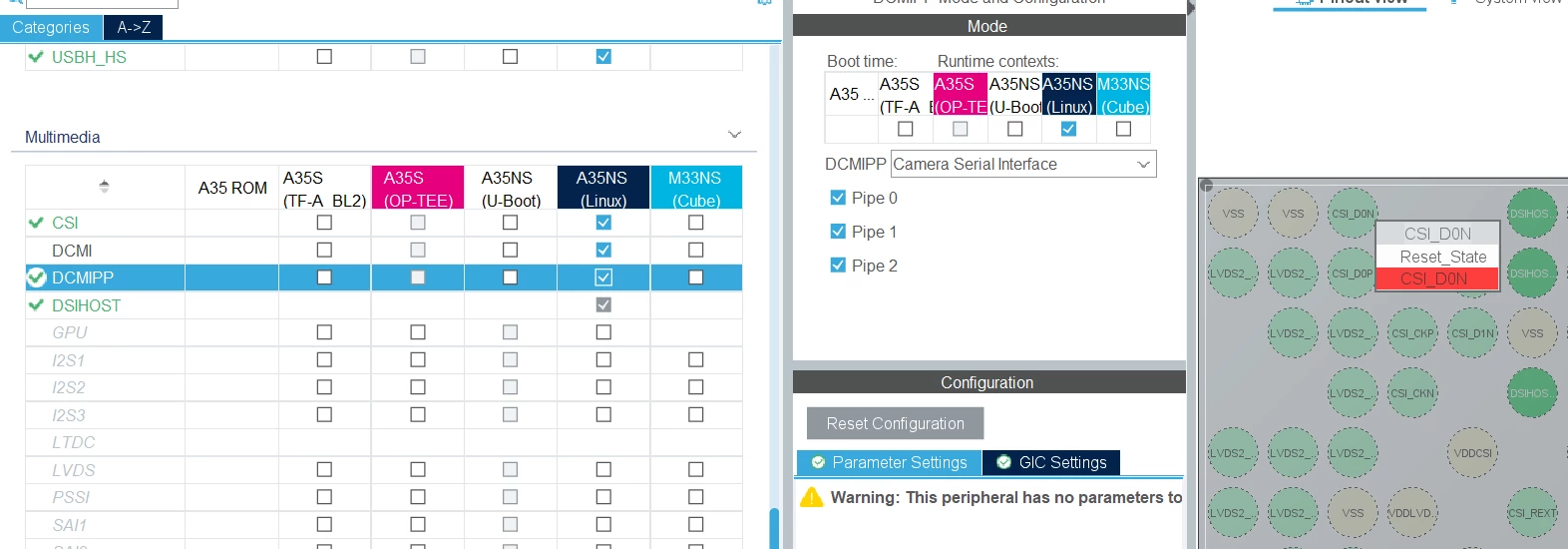Viewport: 1568px width, 549px height.
Task: Open the Parameter Settings tab
Action: [x=889, y=462]
